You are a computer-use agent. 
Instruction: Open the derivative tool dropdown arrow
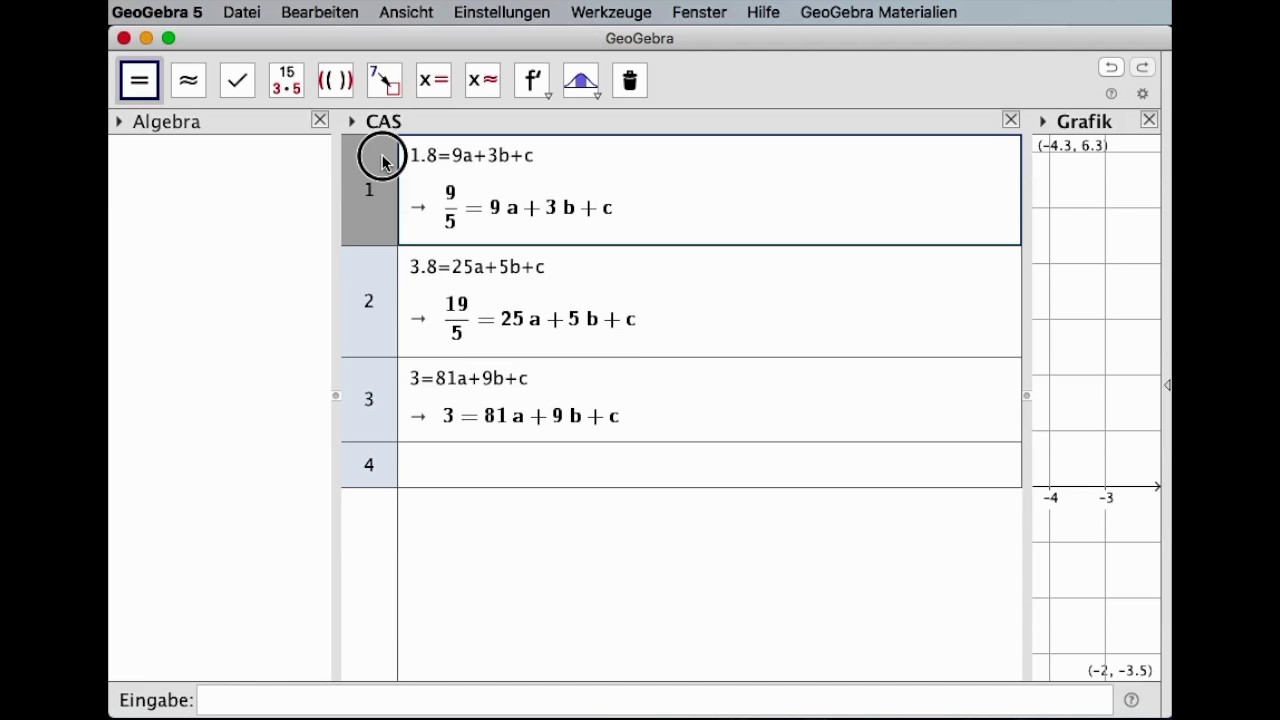pyautogui.click(x=548, y=96)
